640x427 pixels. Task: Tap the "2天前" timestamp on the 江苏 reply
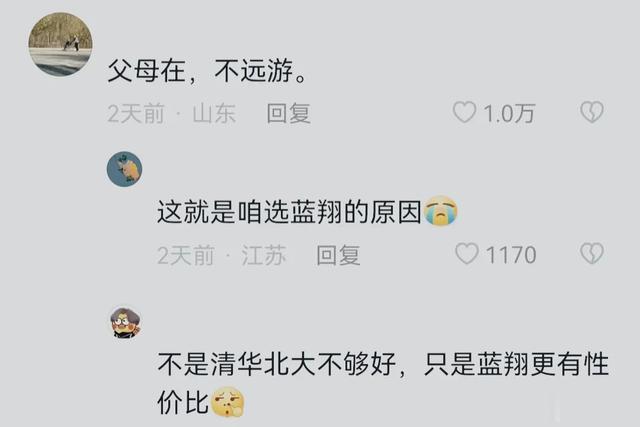pyautogui.click(x=186, y=255)
